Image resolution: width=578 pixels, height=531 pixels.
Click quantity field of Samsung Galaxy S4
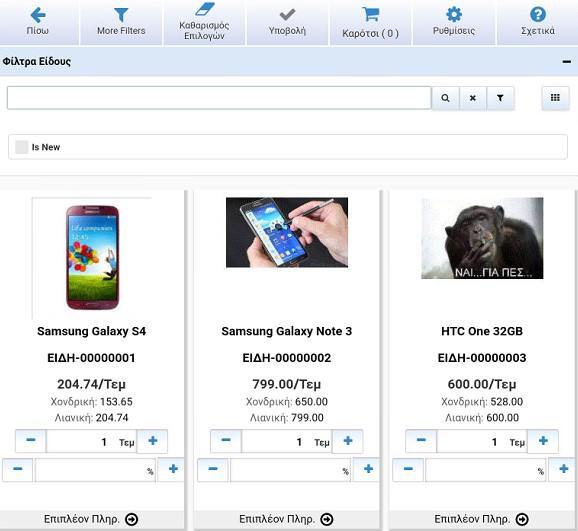pos(91,441)
